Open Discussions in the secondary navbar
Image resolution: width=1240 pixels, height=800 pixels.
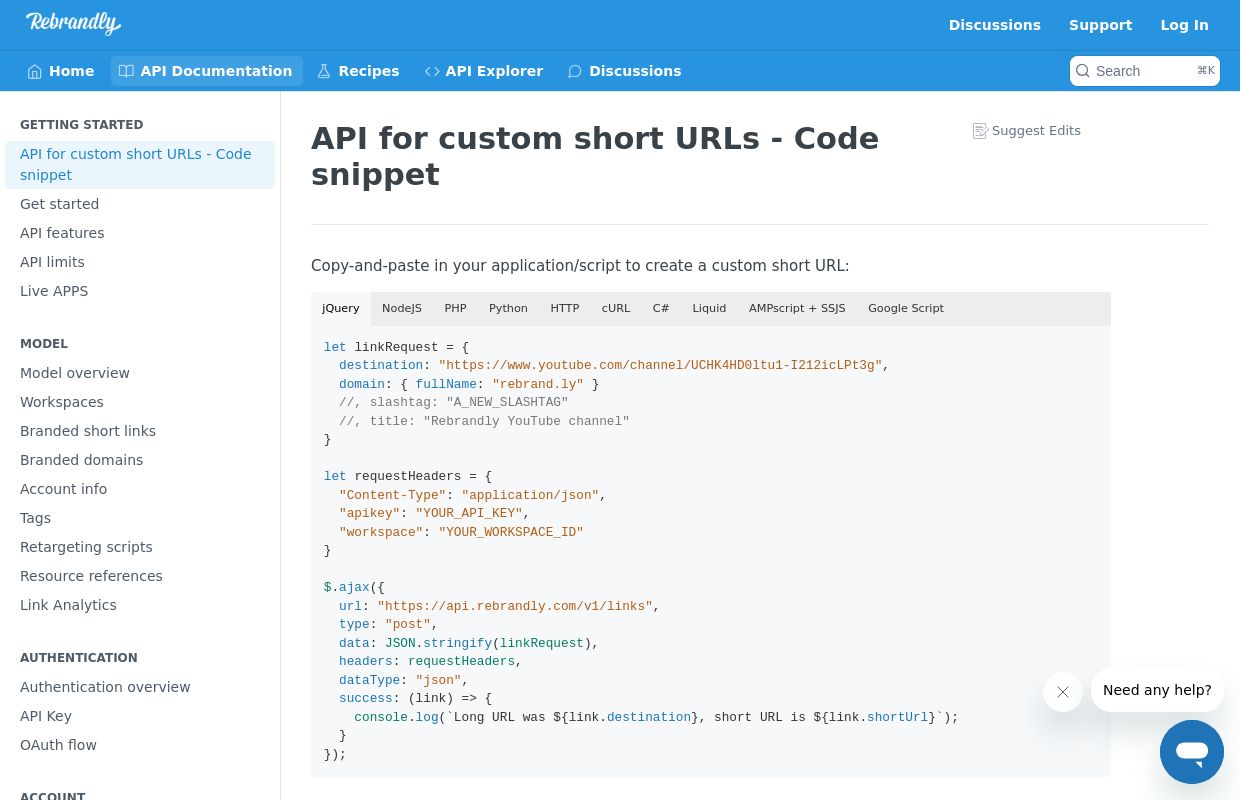point(625,71)
